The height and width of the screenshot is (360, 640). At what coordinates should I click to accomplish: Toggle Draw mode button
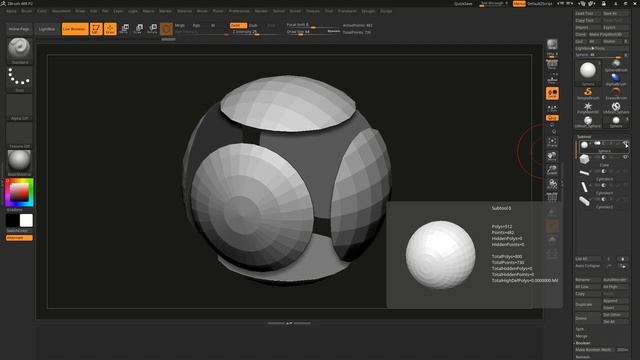click(x=110, y=29)
